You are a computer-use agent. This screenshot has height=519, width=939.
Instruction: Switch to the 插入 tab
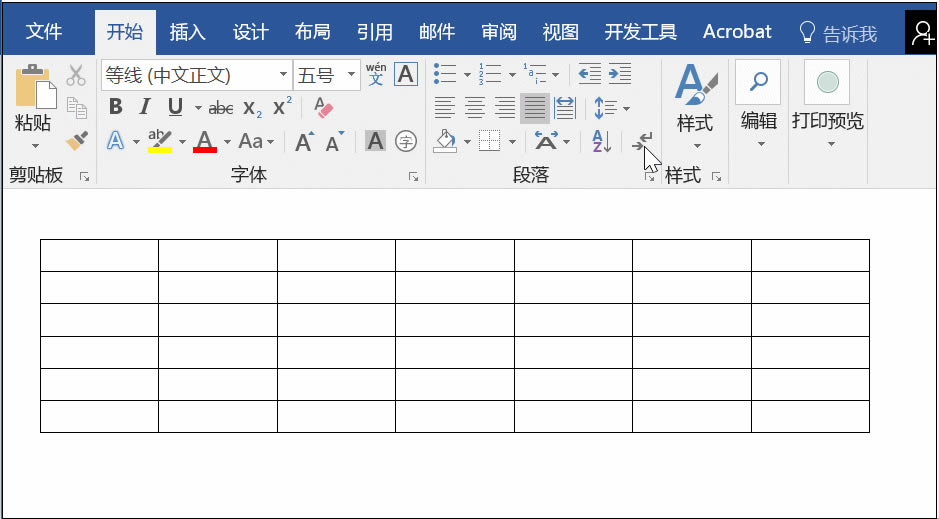187,32
